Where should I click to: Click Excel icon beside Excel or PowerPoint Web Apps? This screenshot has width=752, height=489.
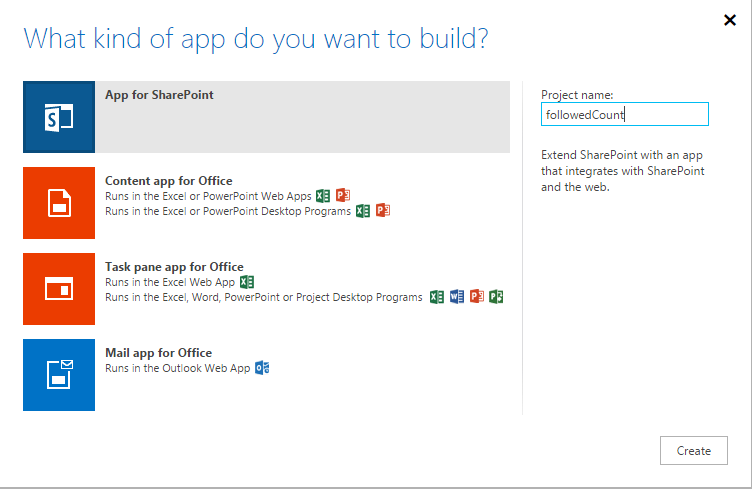coord(323,196)
